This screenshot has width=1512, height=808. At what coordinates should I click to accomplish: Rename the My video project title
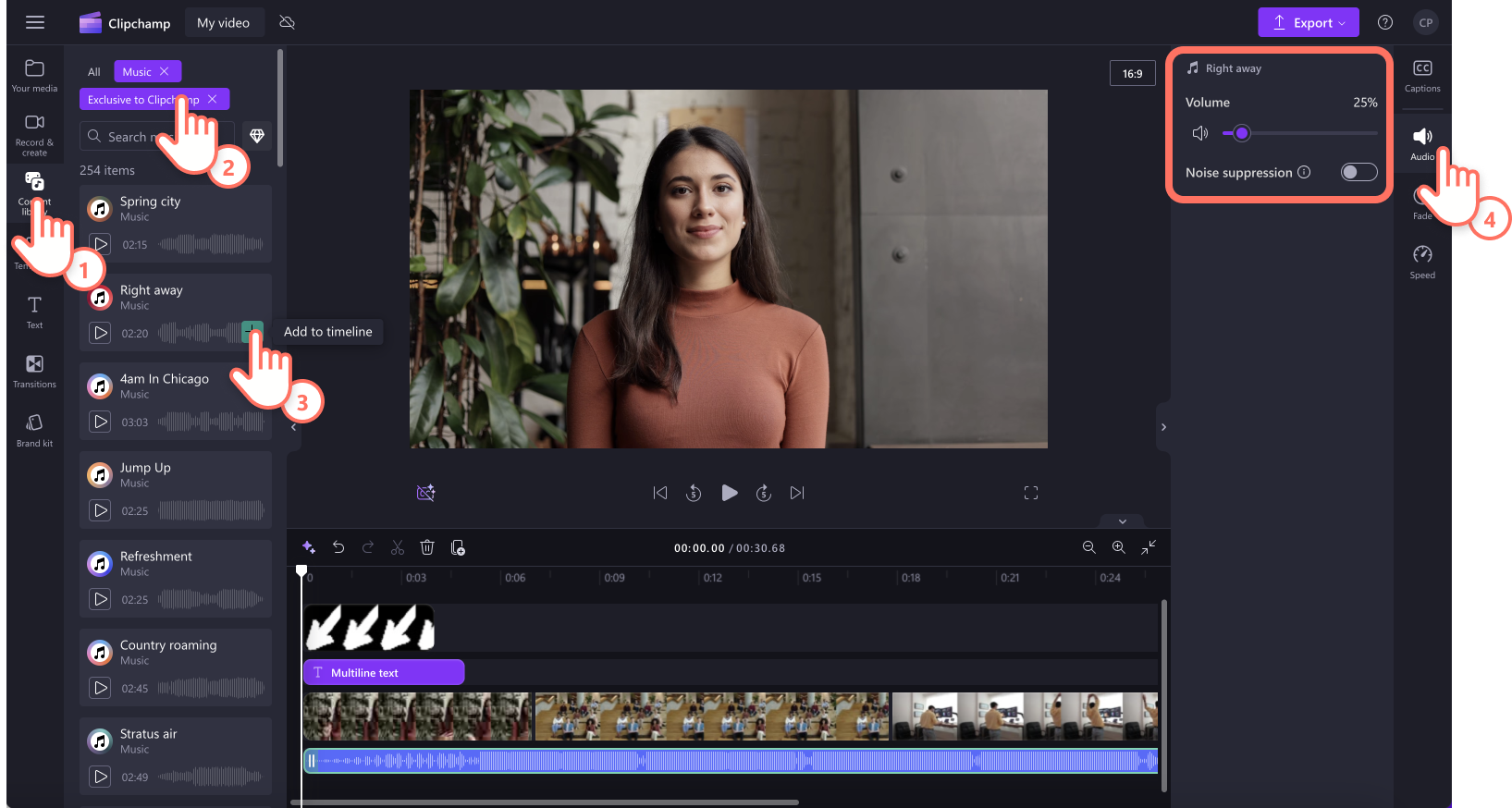223,22
